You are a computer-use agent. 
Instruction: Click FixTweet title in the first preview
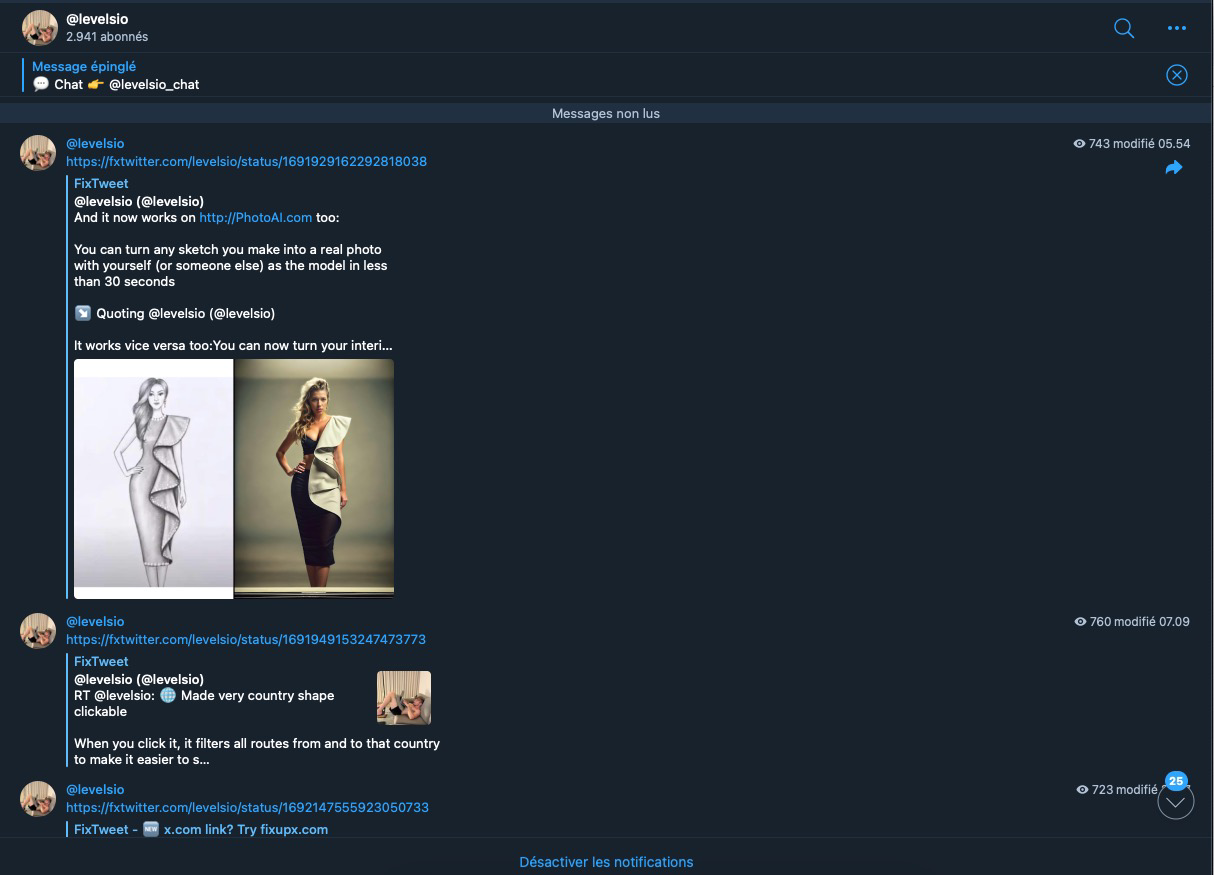(x=101, y=183)
